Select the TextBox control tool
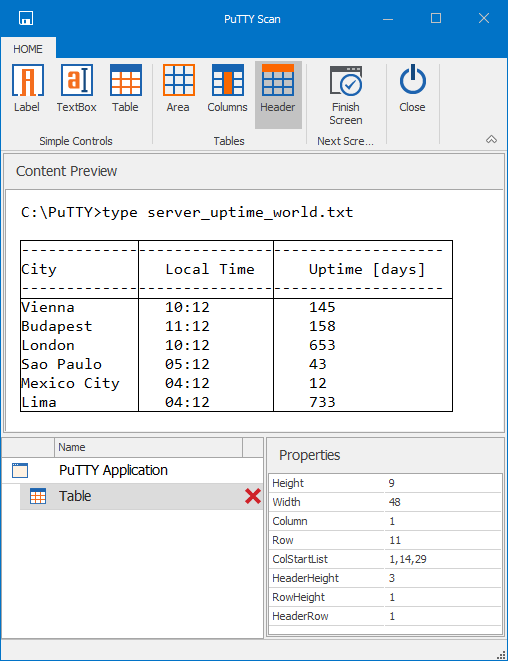Screen dimensions: 508x661 click(x=76, y=89)
